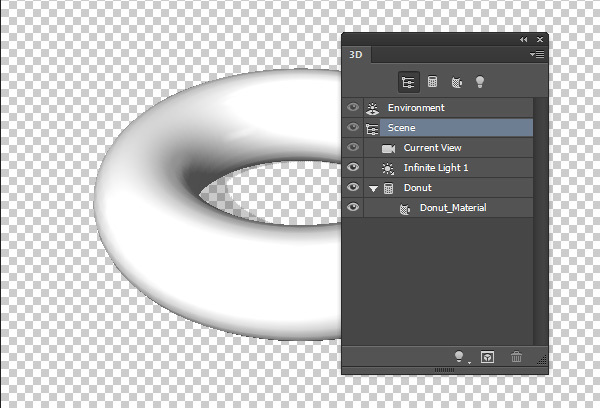Open the 3D panel options menu
This screenshot has width=600, height=408.
coord(538,54)
